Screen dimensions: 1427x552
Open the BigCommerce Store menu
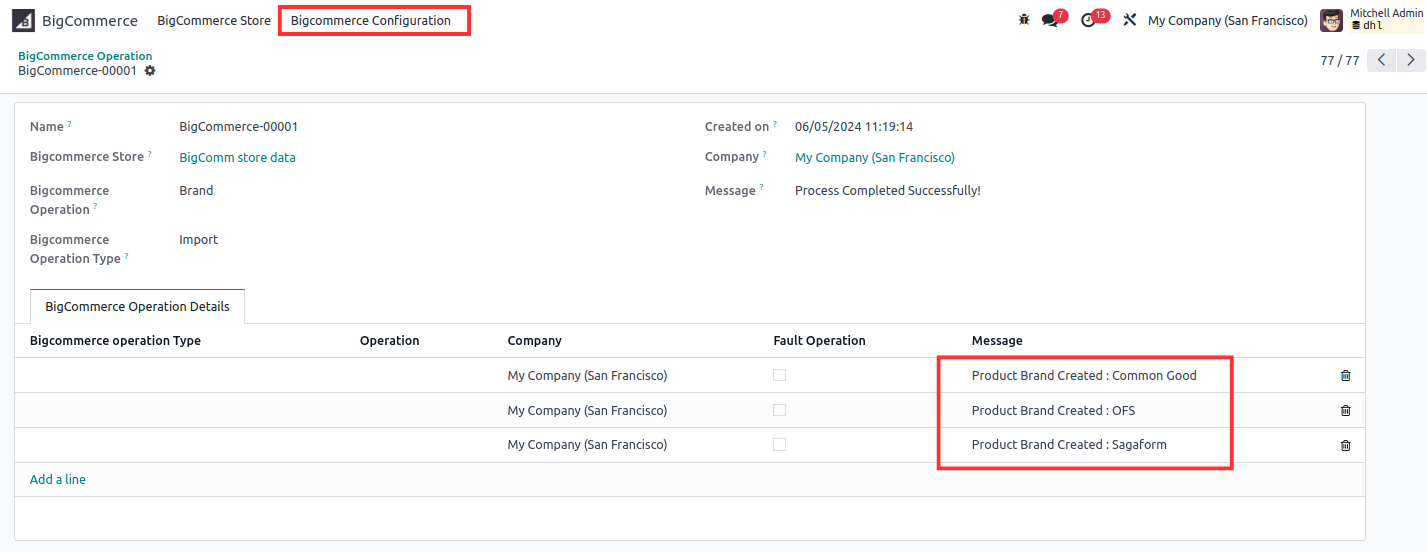pos(214,20)
